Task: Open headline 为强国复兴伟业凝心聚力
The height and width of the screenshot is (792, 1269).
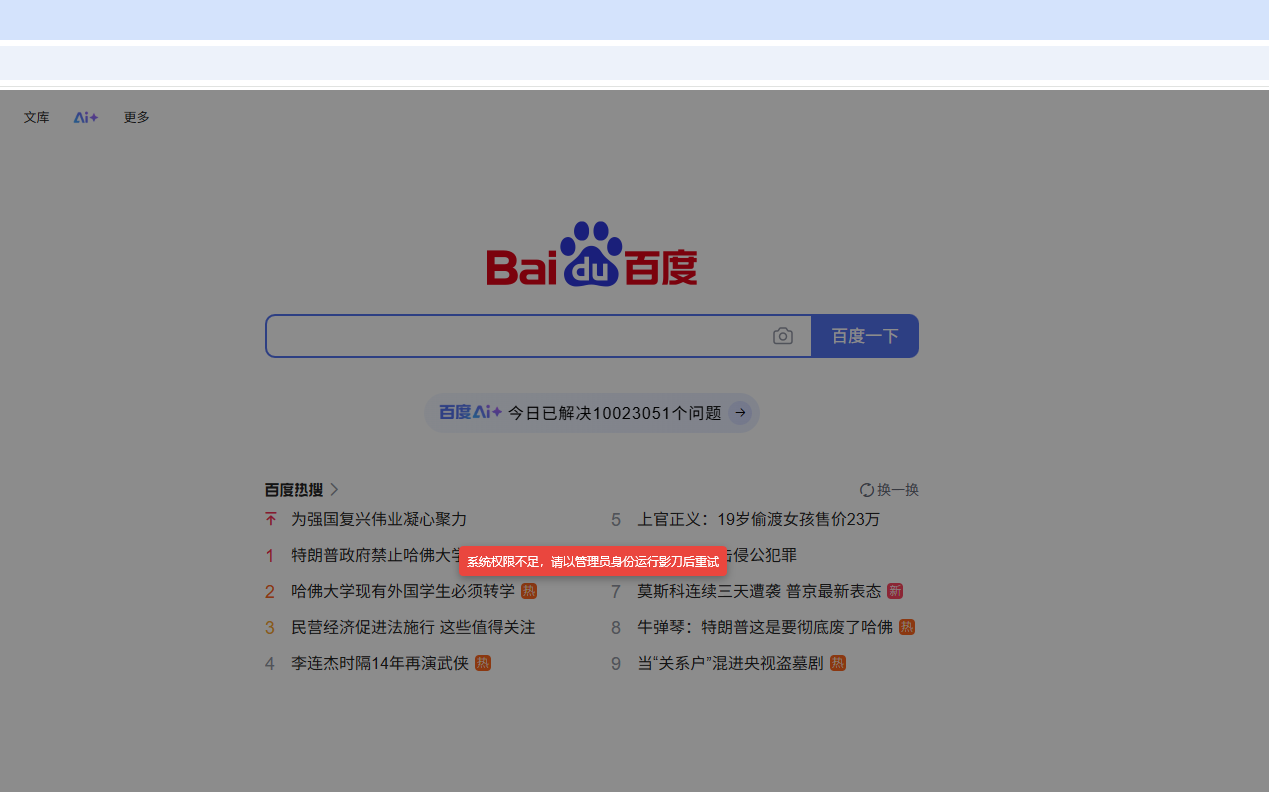Action: [x=379, y=519]
